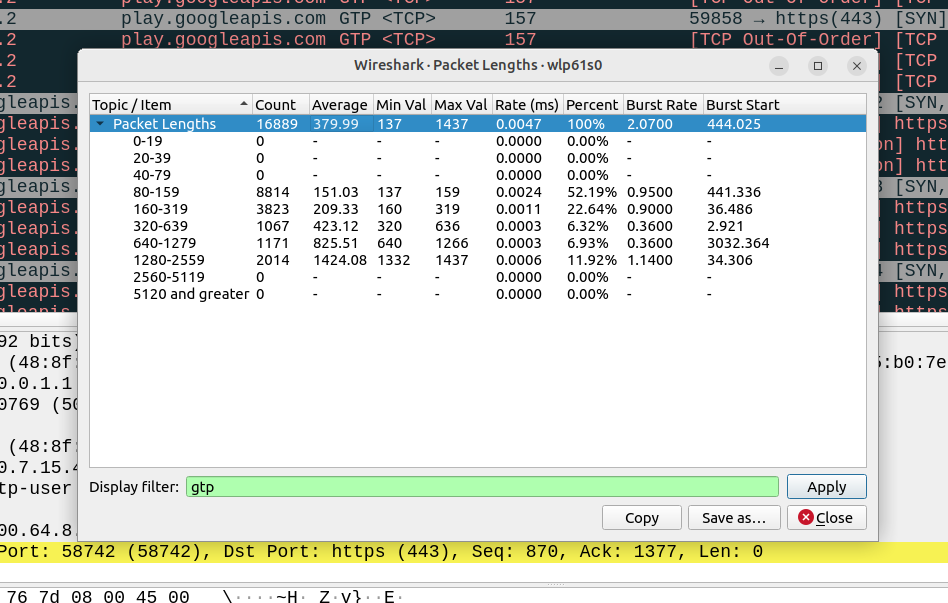948x603 pixels.
Task: Select the 640-1279 length row
Action: coord(478,243)
